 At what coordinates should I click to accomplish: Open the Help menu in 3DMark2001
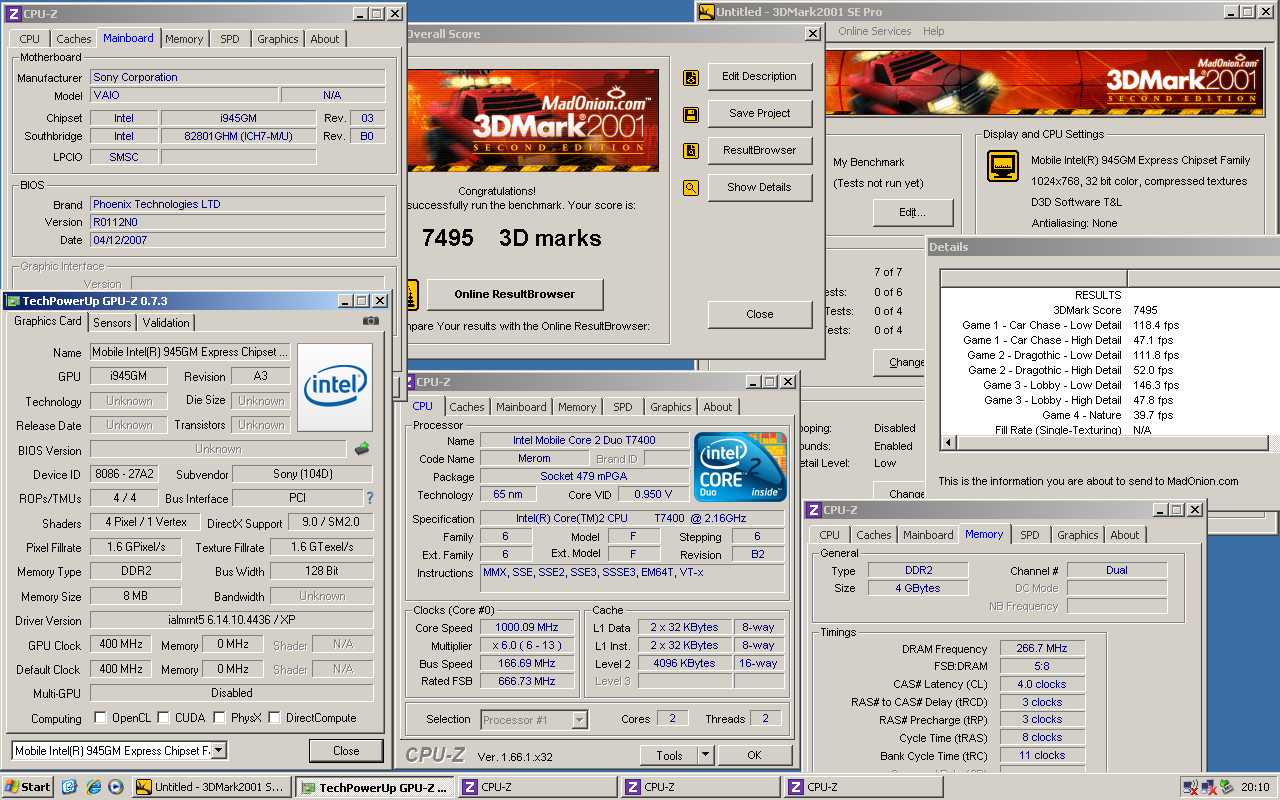(x=933, y=31)
